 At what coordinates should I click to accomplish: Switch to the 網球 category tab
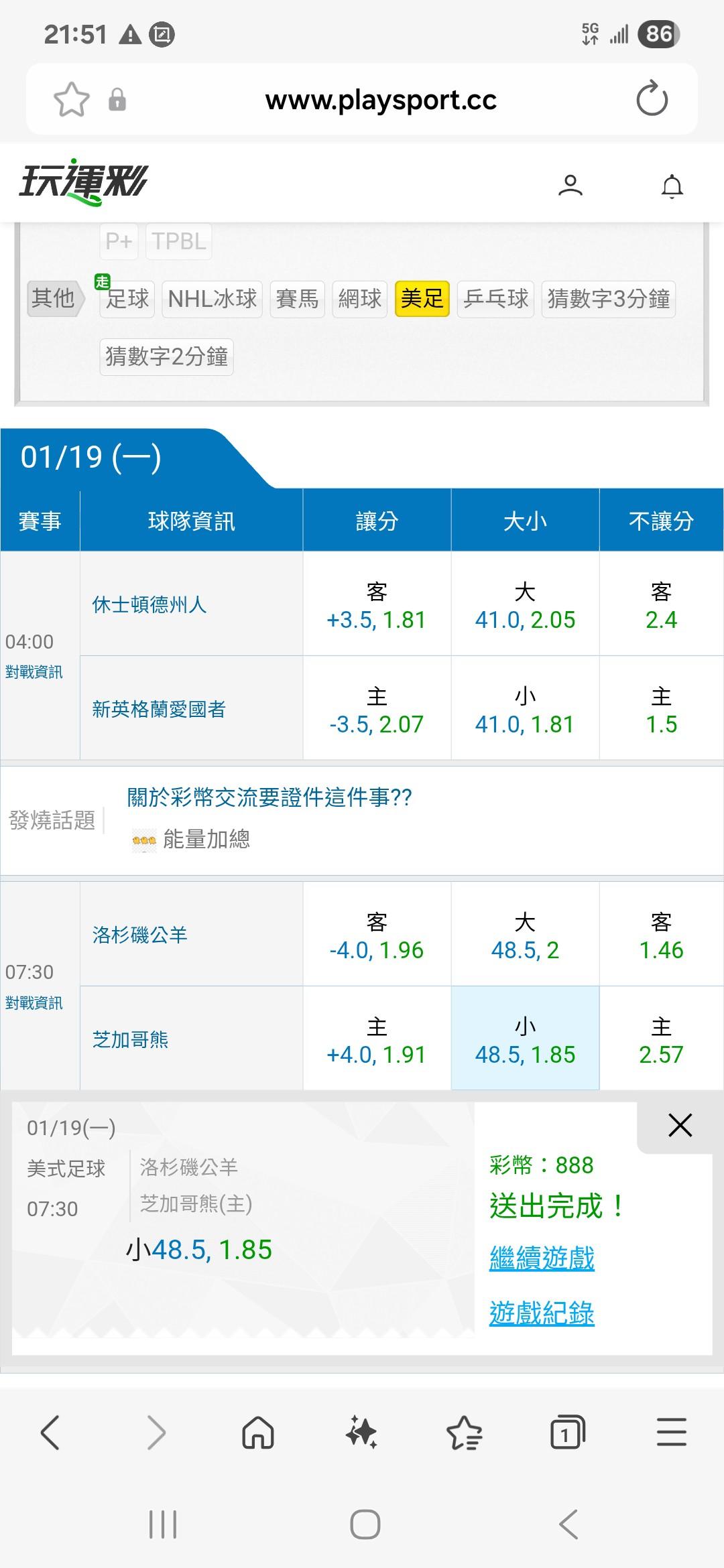tap(359, 299)
